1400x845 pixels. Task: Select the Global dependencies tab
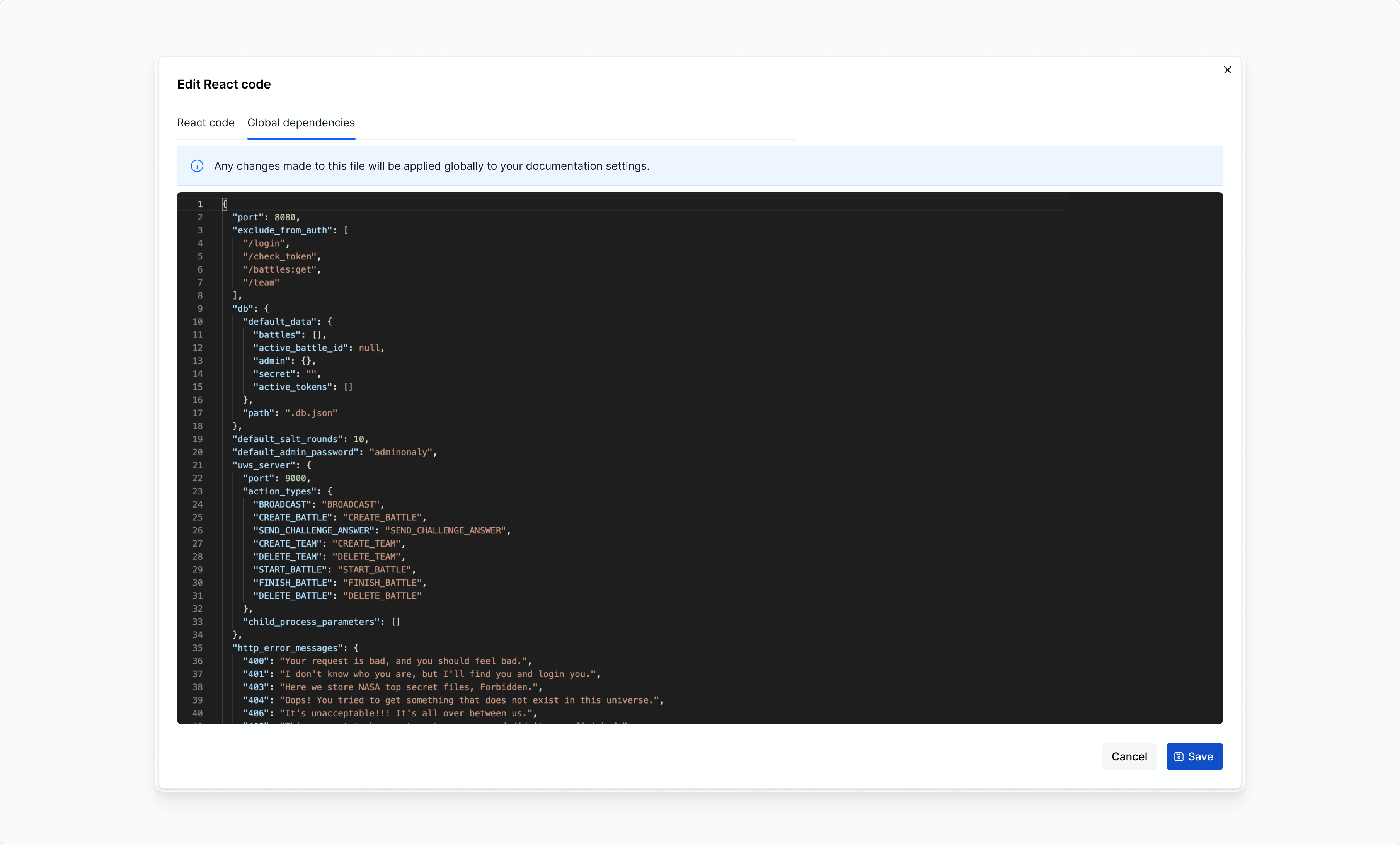(301, 123)
